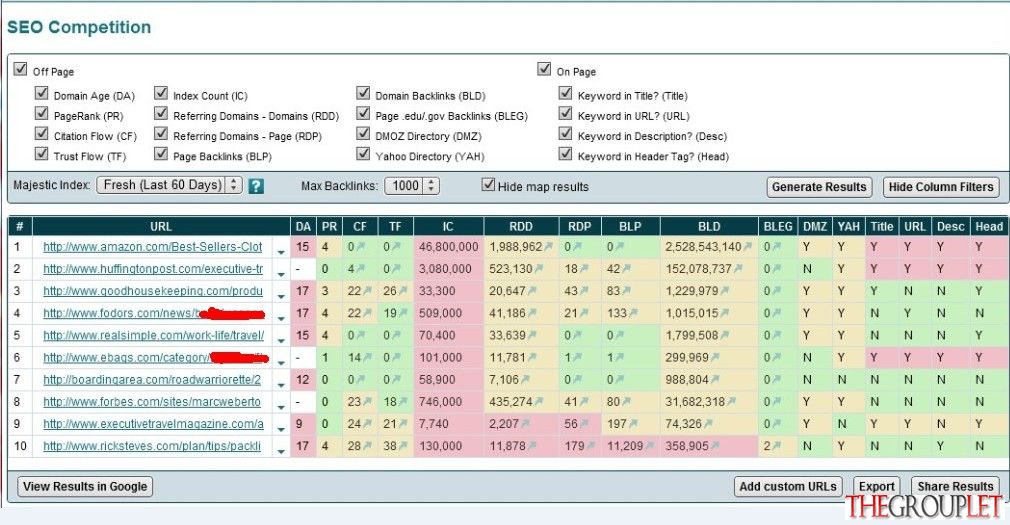This screenshot has height=525, width=1010.
Task: Open arrow icon next to ricksteves BLD 358,905
Action: click(714, 446)
